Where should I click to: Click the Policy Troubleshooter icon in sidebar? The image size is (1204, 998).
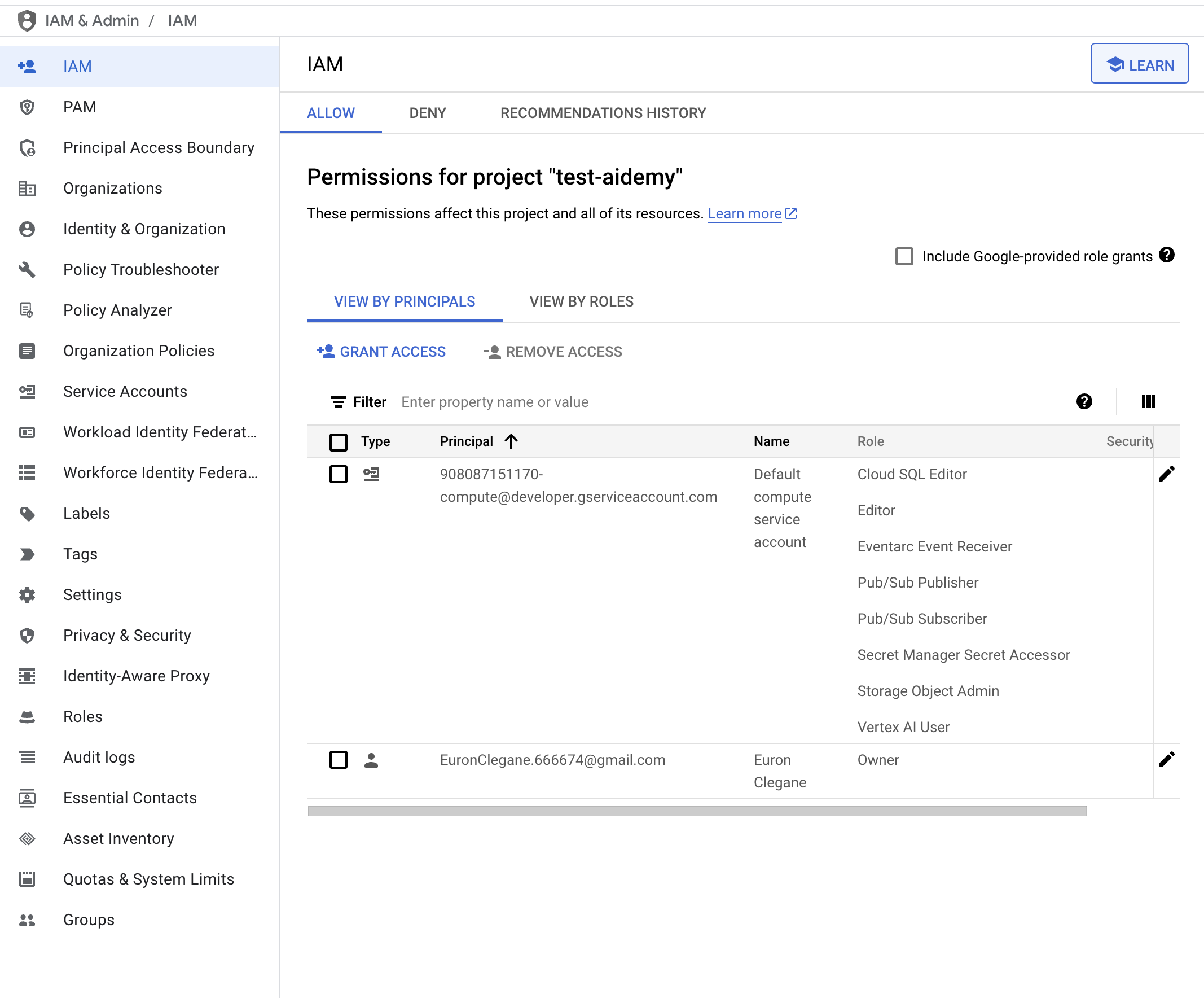pyautogui.click(x=28, y=269)
